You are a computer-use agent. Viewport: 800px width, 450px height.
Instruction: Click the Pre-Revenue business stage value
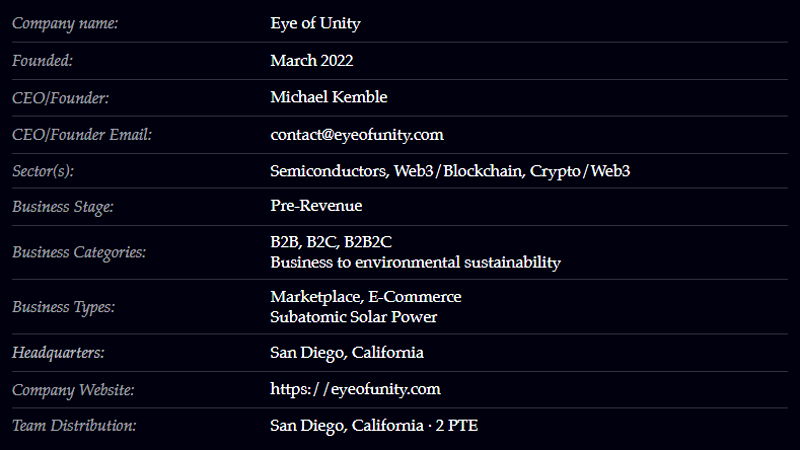316,206
